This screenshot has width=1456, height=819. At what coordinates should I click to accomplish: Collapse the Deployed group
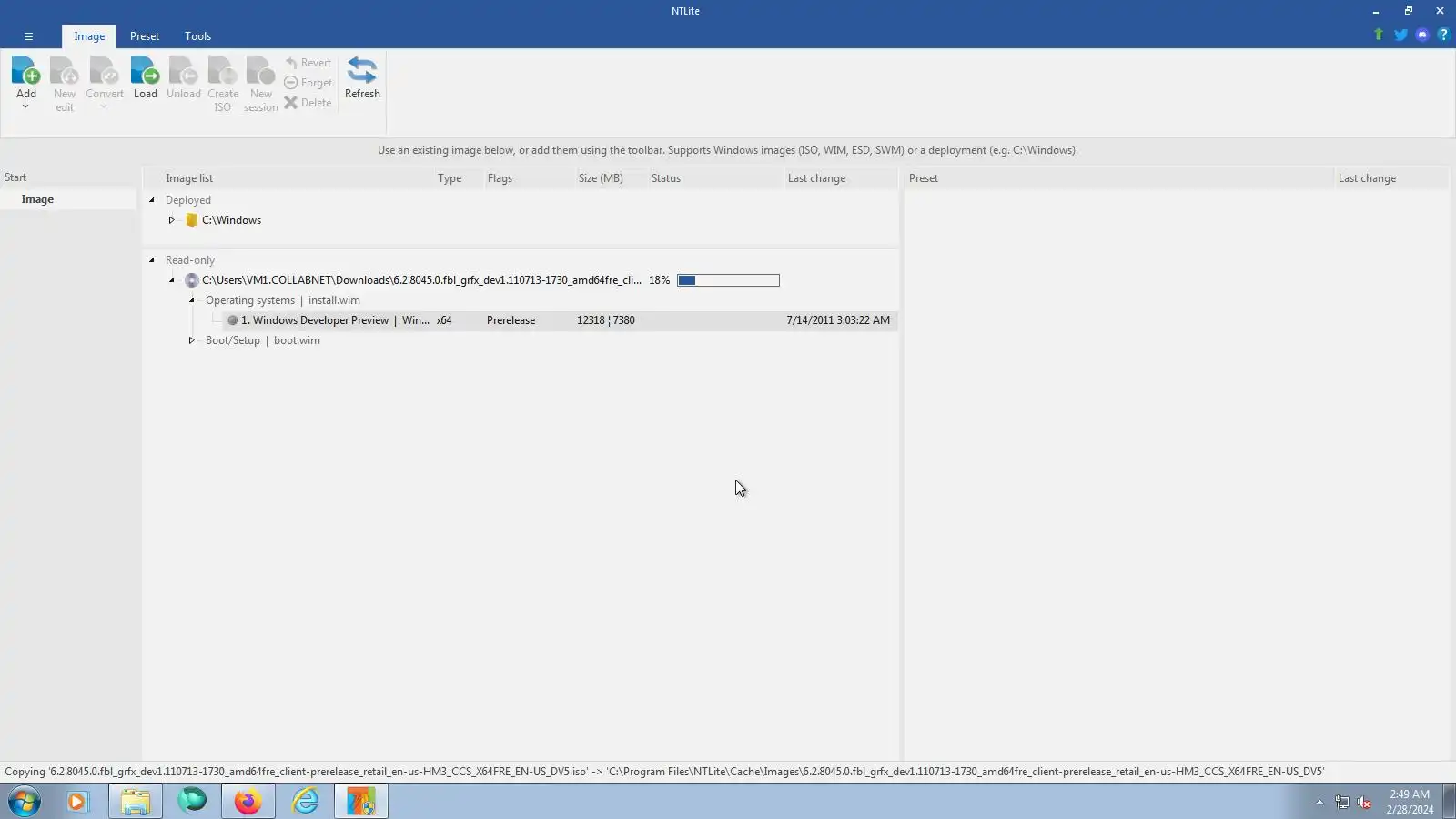click(152, 200)
